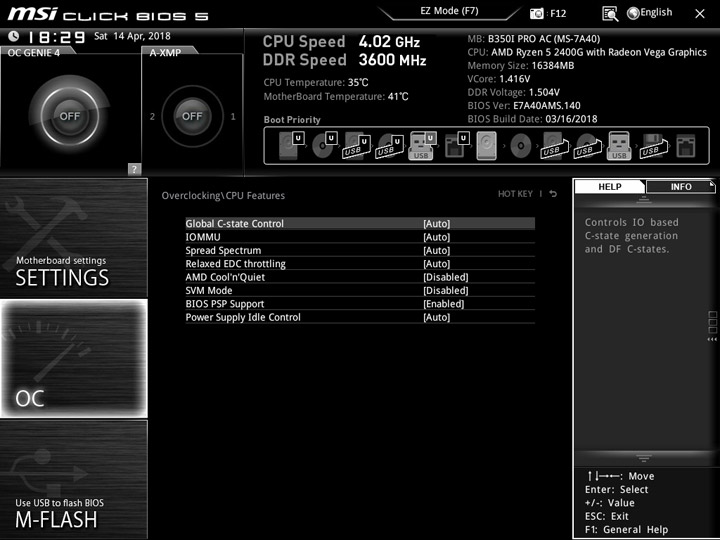Select the legacy USB key boot icon
720x540 pixels.
(619, 146)
